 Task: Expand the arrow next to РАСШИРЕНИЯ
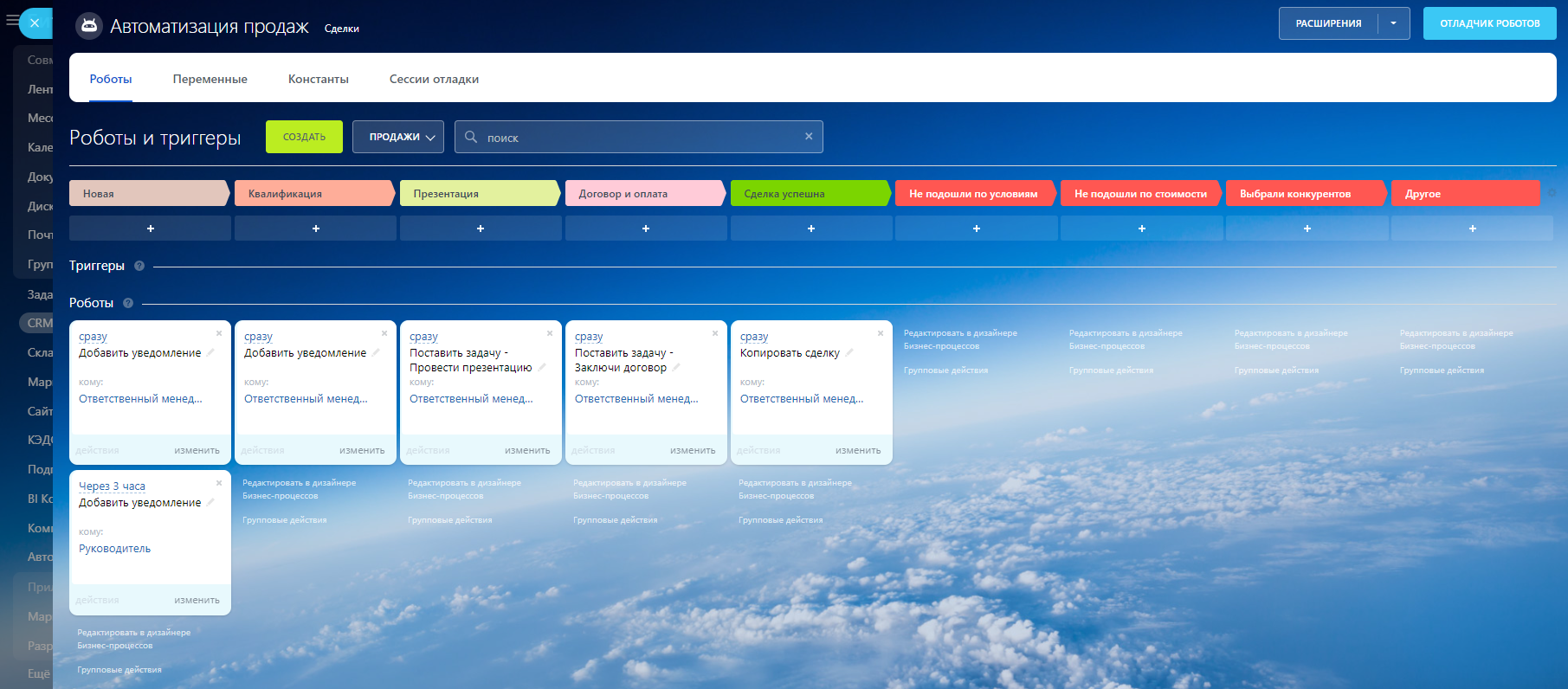(x=1393, y=23)
